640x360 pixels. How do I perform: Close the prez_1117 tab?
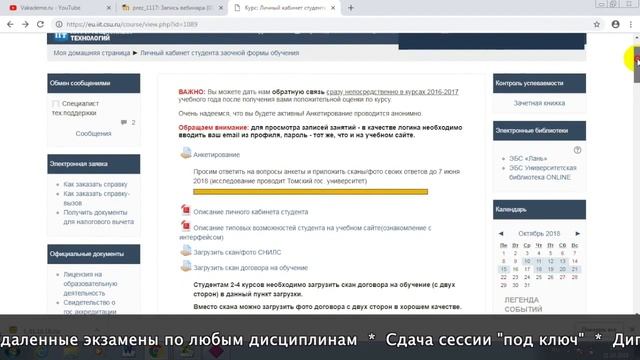221,8
